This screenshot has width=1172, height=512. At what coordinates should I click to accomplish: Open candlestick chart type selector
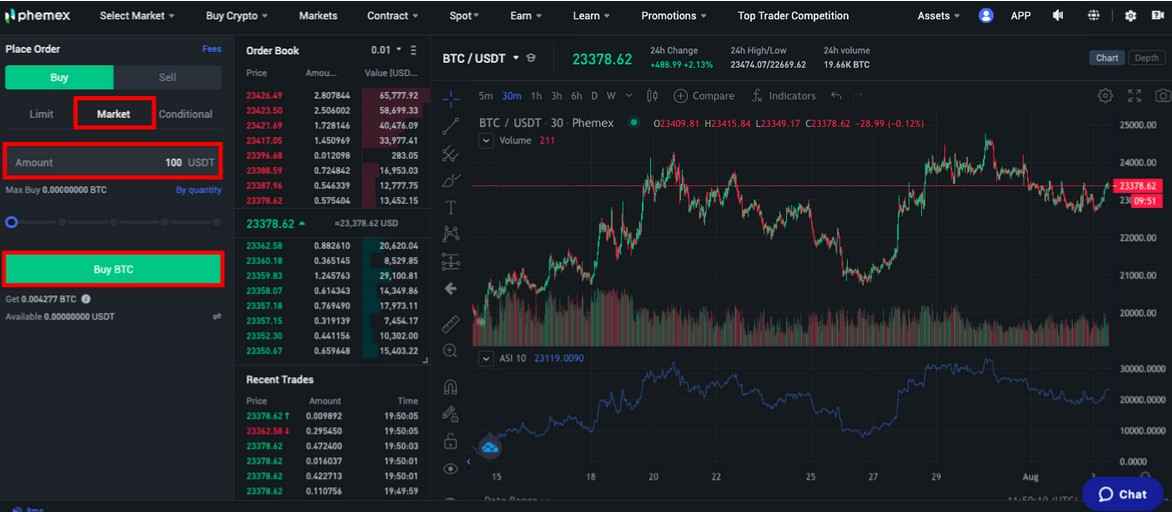point(652,96)
